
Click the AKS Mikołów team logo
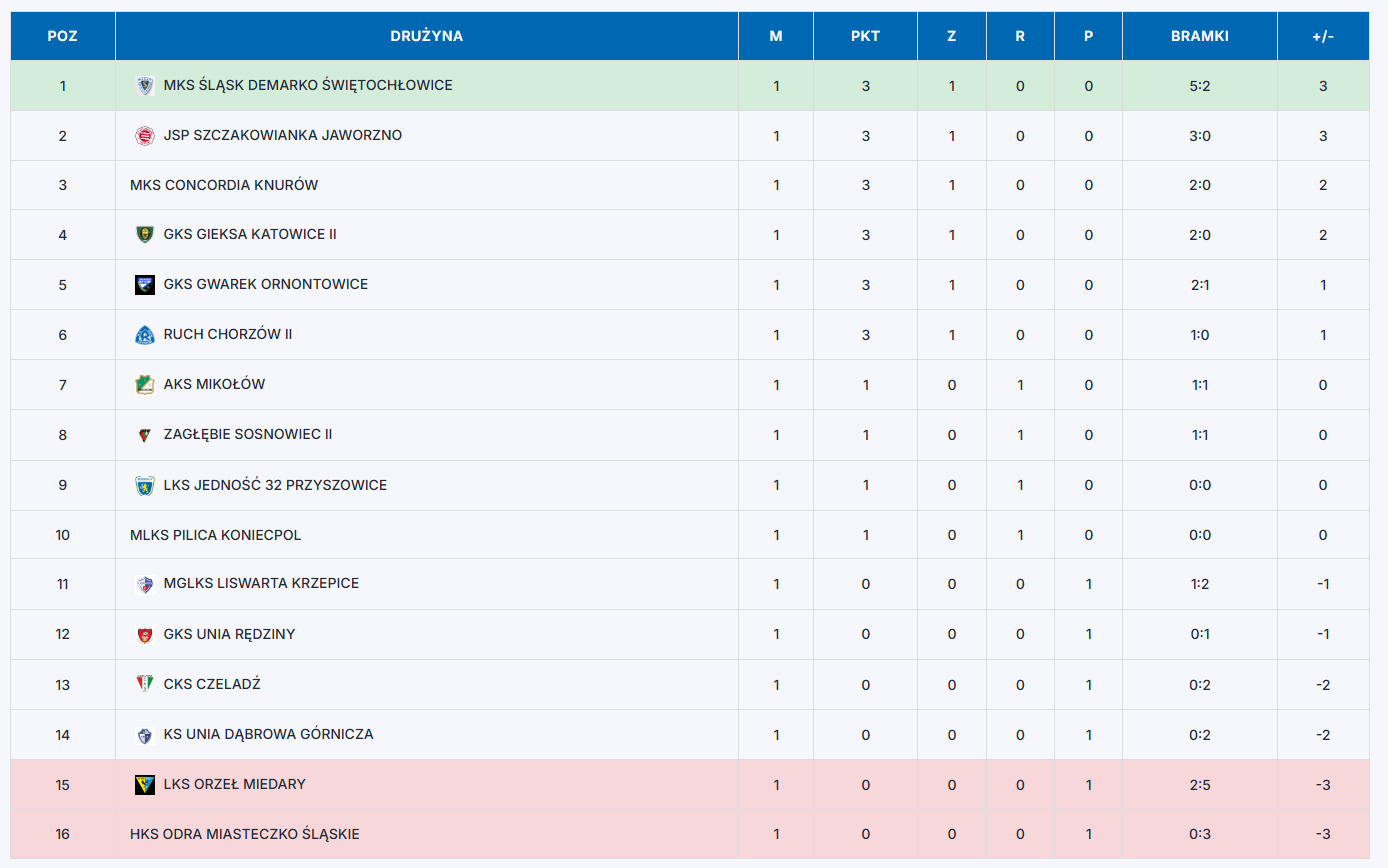[145, 385]
